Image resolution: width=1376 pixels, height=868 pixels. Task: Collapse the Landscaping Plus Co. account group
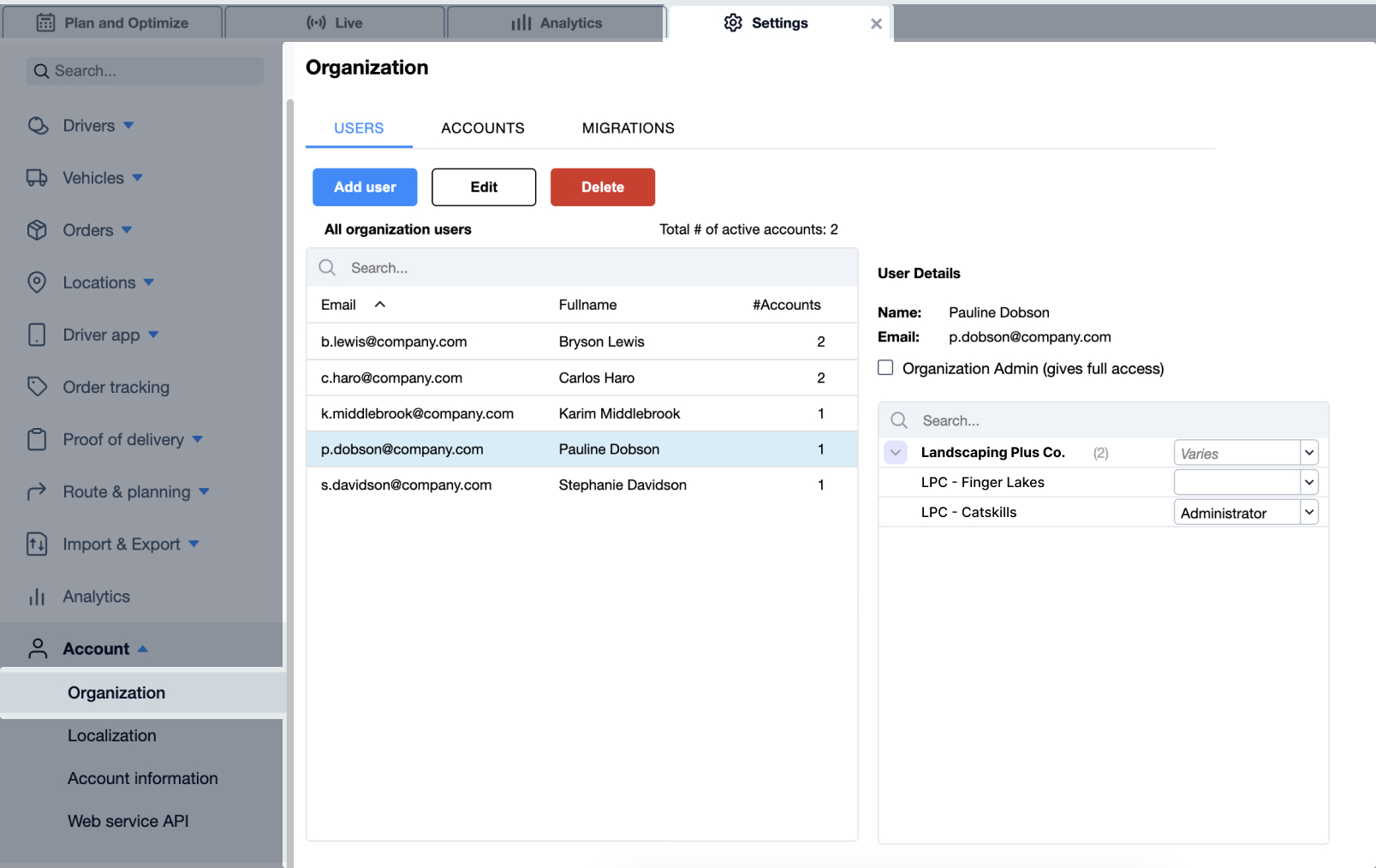click(x=895, y=452)
